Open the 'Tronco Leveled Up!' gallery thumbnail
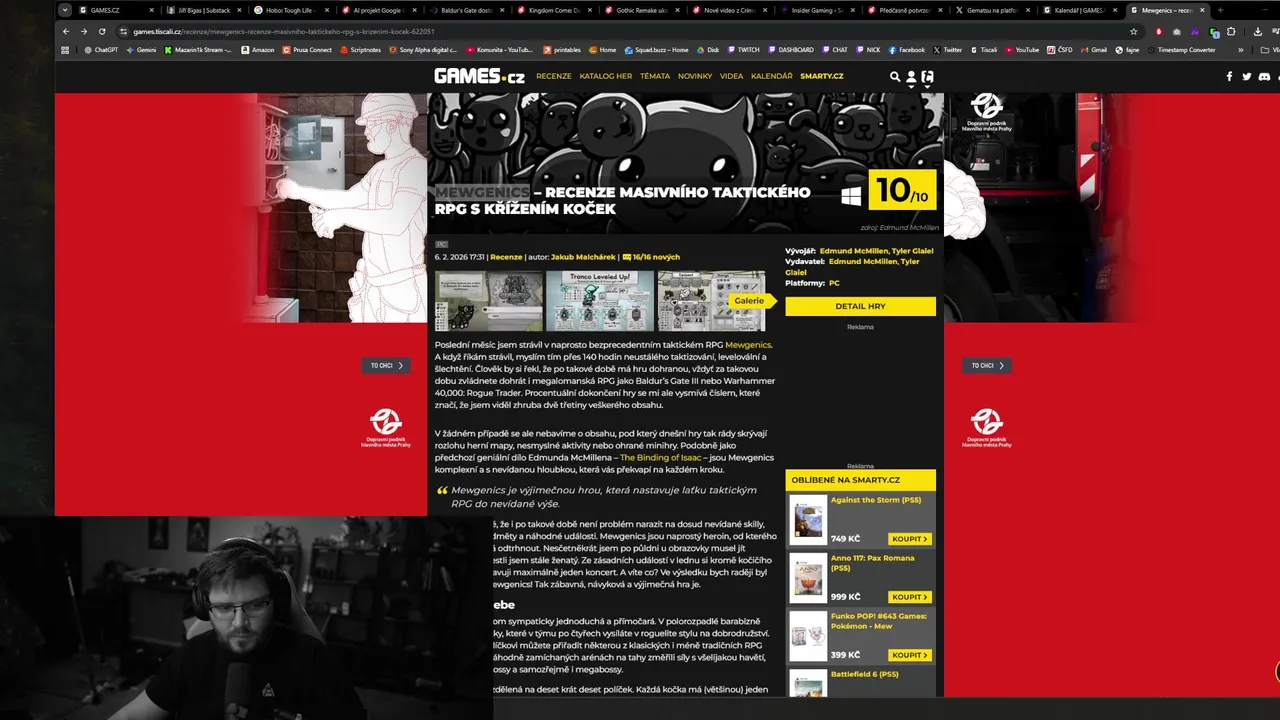This screenshot has height=720, width=1280. pyautogui.click(x=600, y=300)
